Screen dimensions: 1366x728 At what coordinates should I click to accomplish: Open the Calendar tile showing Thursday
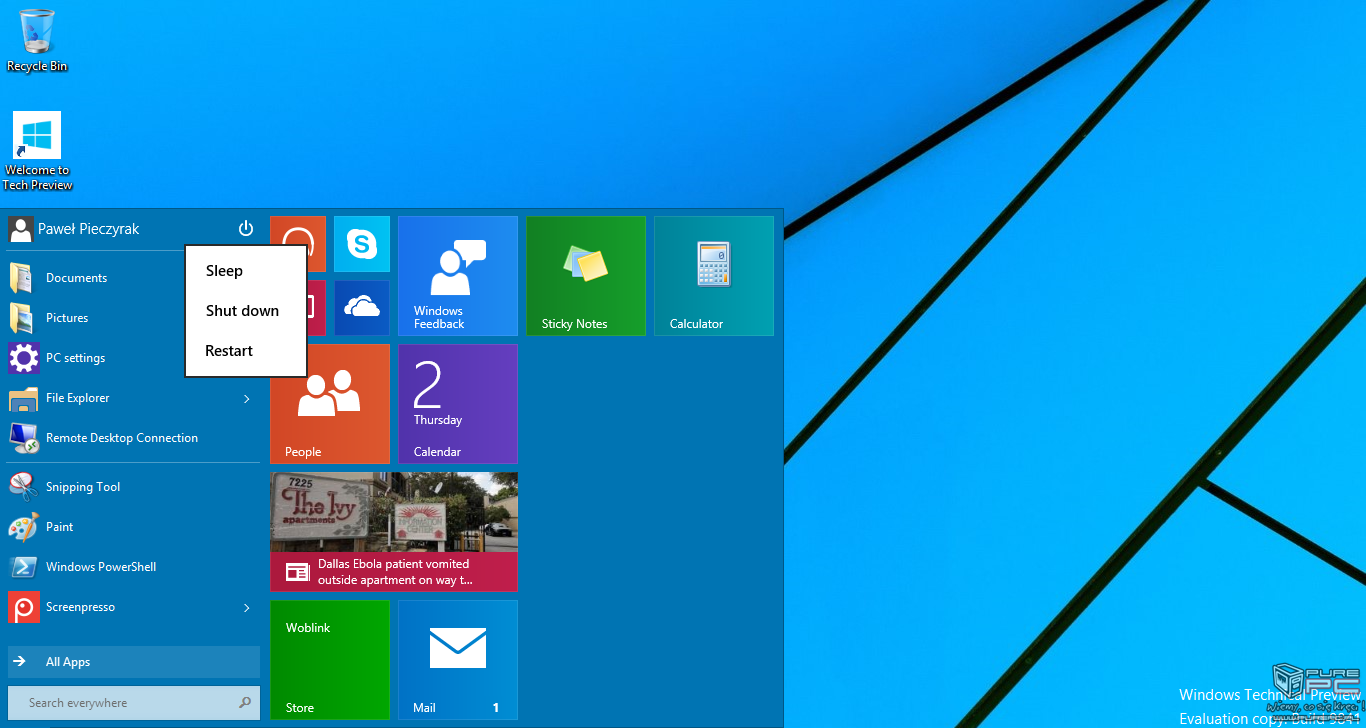click(457, 404)
